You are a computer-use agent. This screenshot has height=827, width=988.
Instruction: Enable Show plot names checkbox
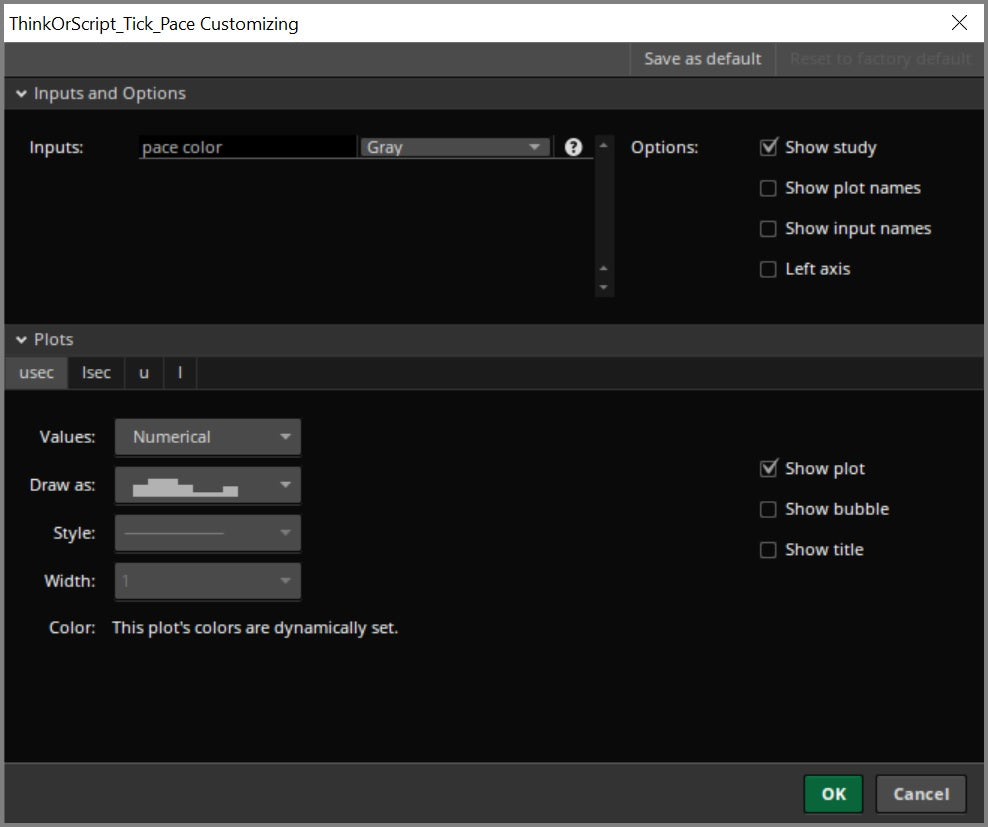(768, 188)
